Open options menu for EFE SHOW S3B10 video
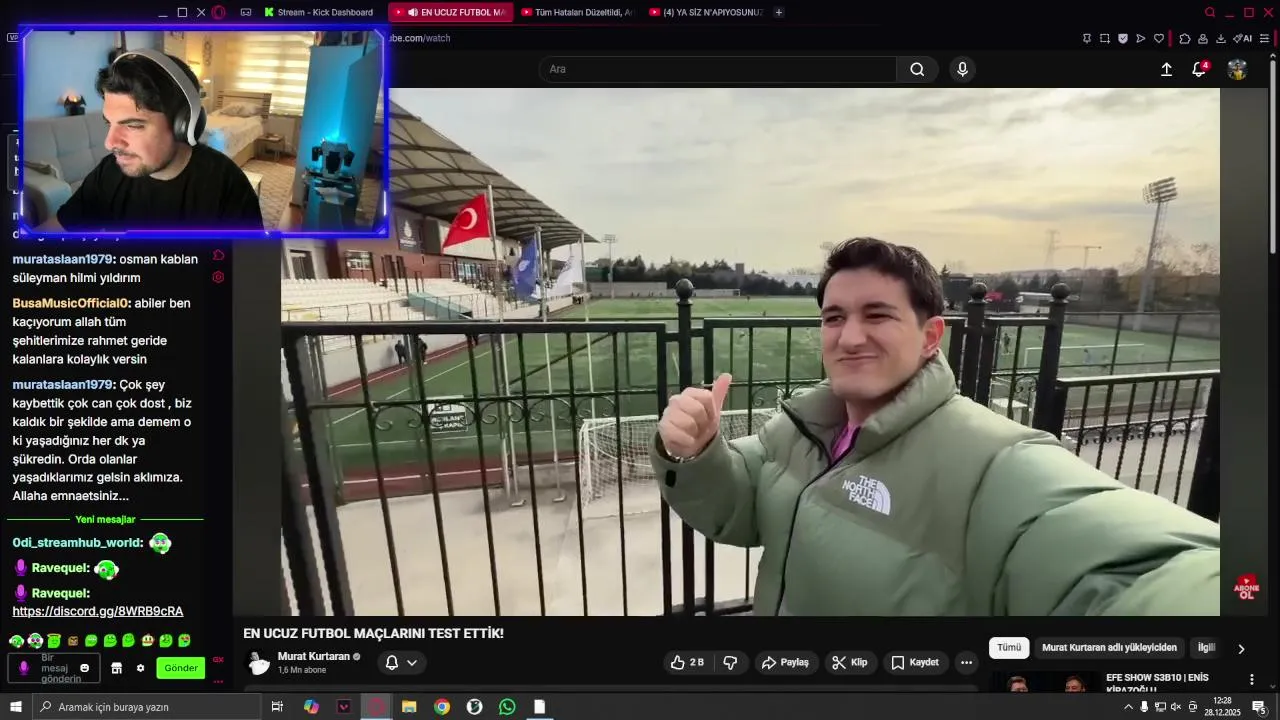1280x720 pixels. [1251, 679]
